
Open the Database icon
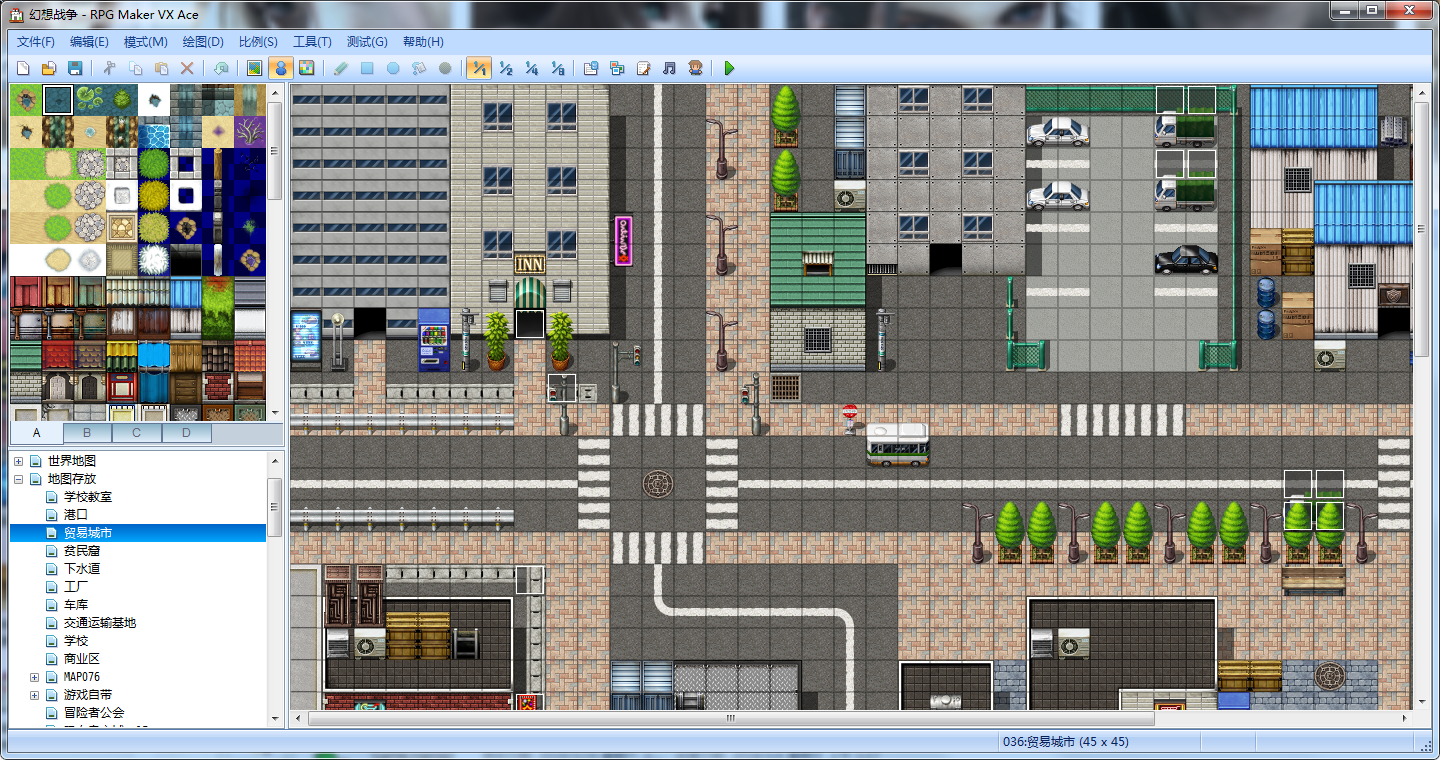click(x=591, y=68)
